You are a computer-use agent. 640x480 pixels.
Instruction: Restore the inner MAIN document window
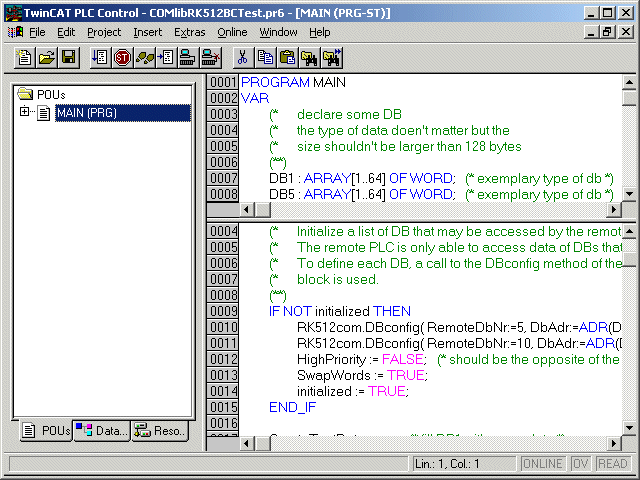(607, 32)
